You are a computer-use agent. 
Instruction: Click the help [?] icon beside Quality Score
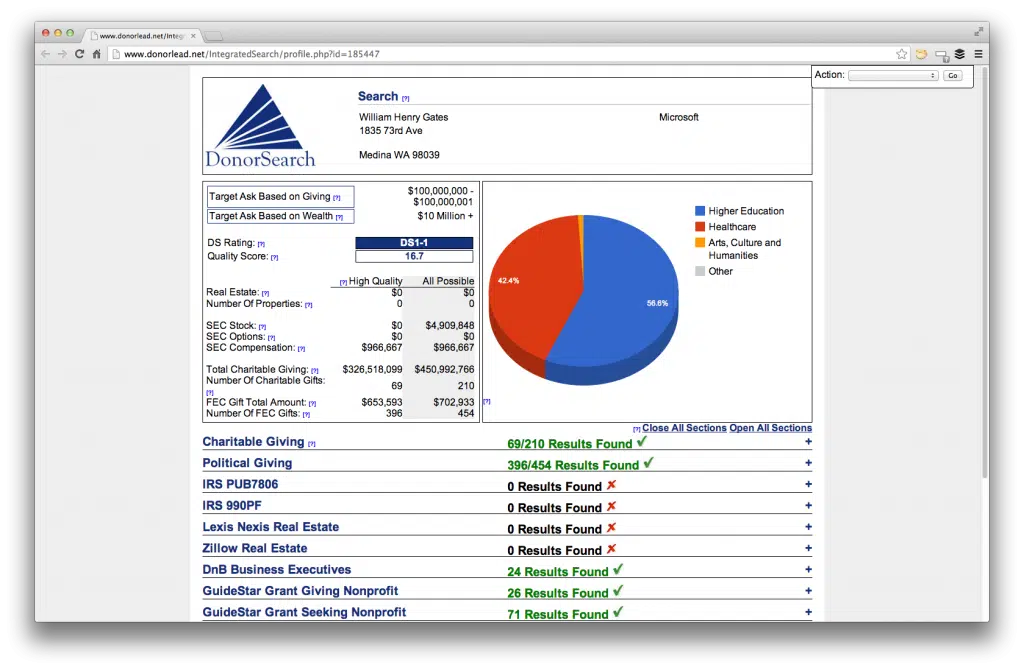[274, 258]
